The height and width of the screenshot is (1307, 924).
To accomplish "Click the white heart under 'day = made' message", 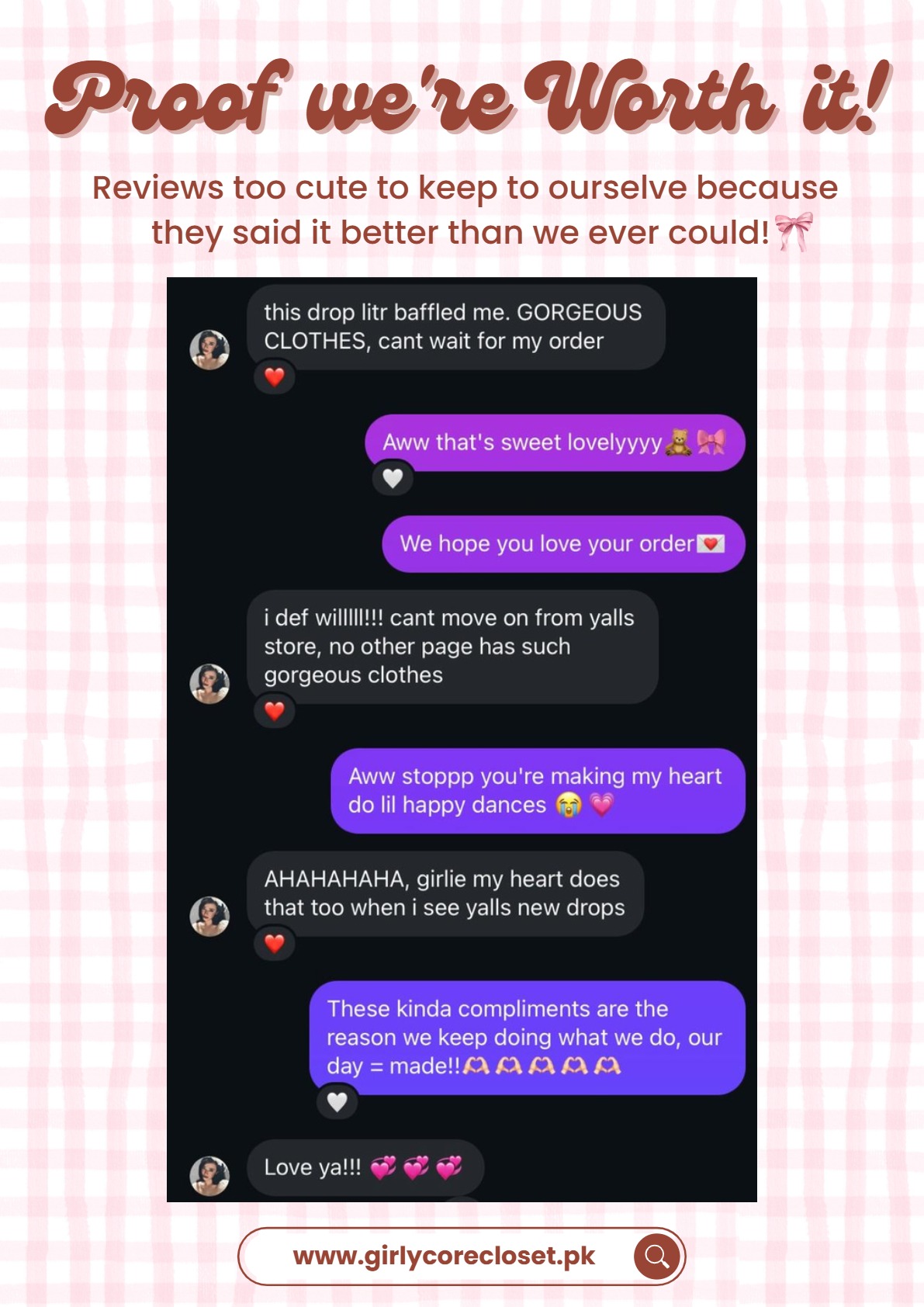I will [337, 1101].
